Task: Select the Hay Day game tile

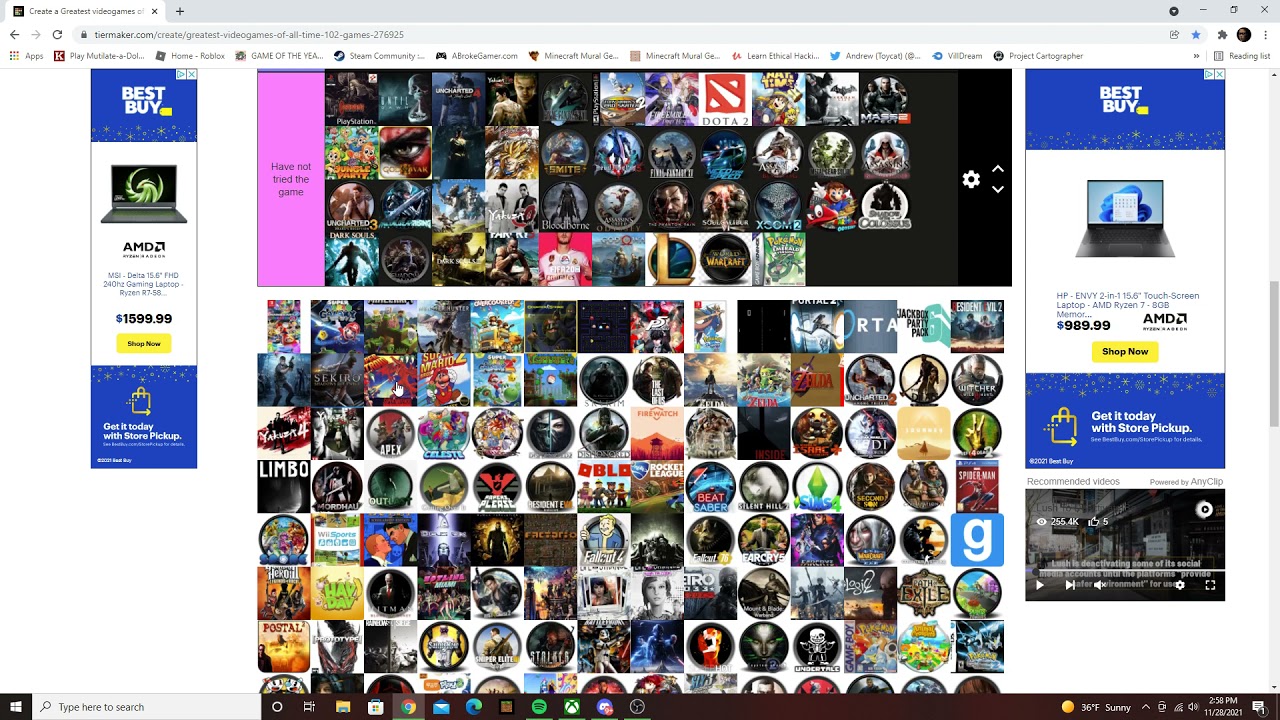Action: (x=337, y=594)
